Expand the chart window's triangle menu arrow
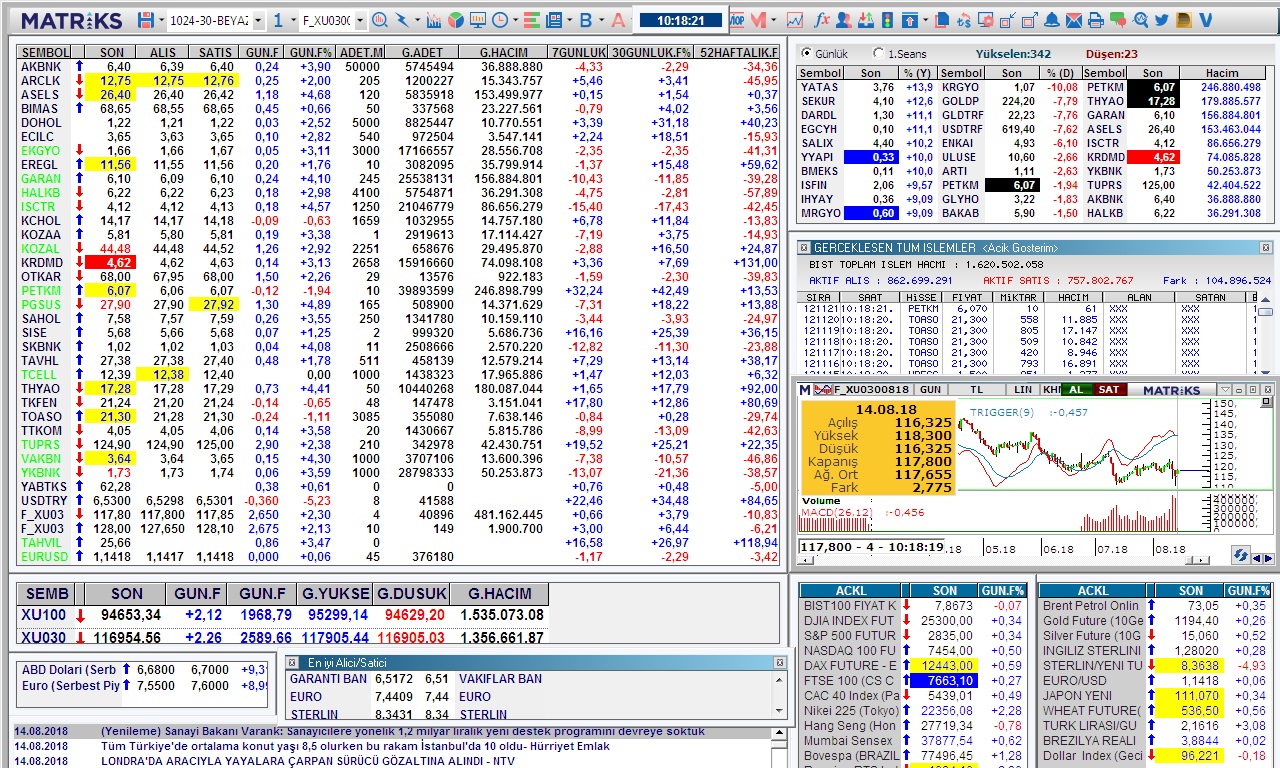 1225,389
